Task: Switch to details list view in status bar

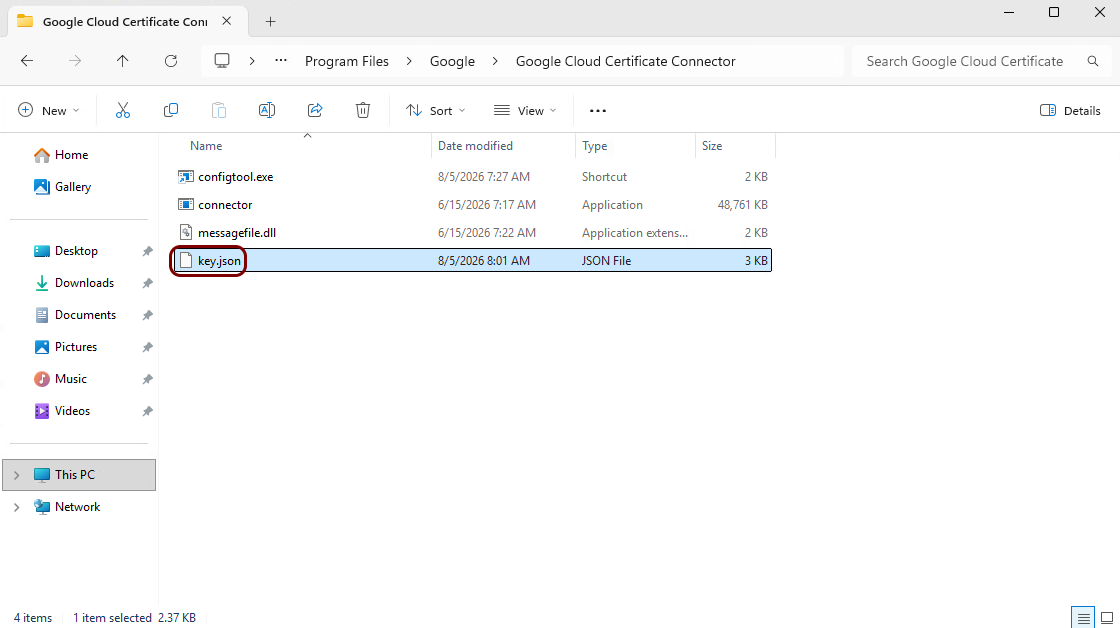Action: [1084, 618]
